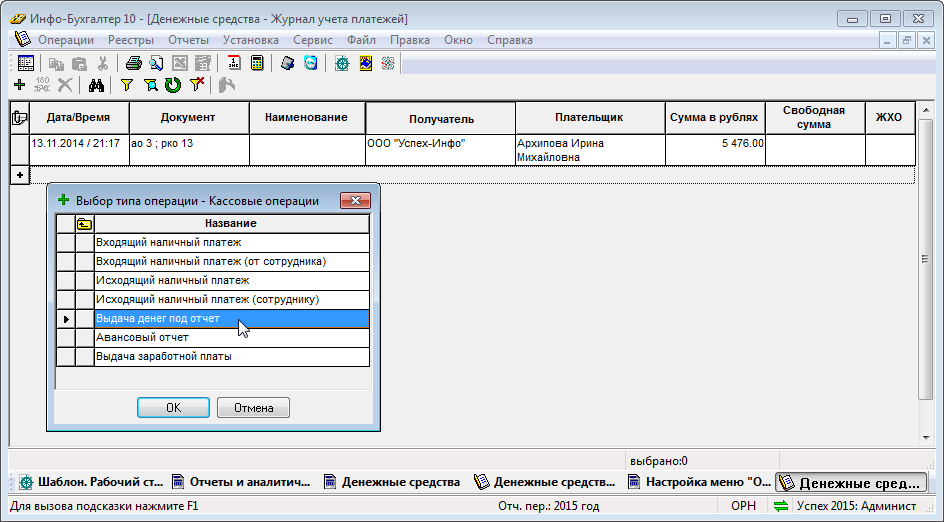Click the app notebook icon beside the Операции menu
This screenshot has width=944, height=522.
[22, 39]
